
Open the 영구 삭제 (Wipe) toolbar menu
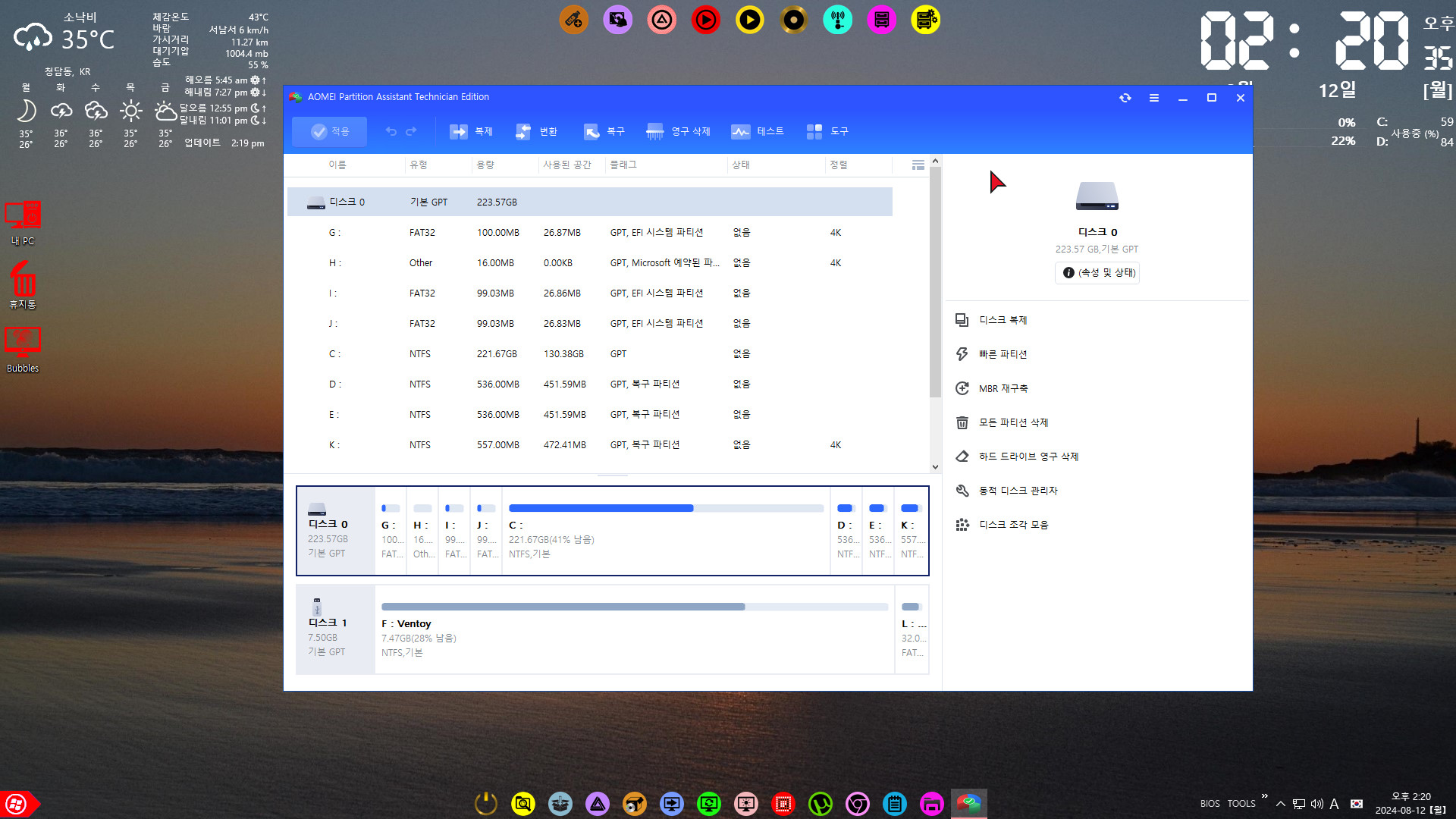pyautogui.click(x=678, y=131)
